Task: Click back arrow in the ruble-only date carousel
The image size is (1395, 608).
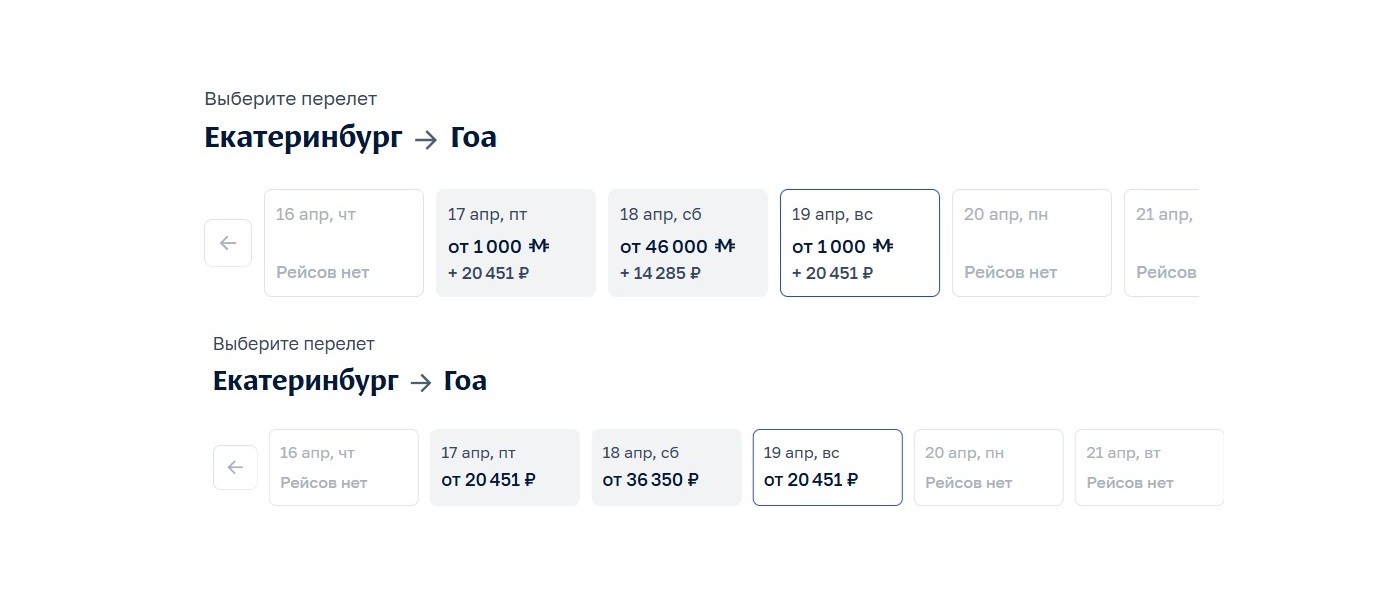Action: pyautogui.click(x=235, y=467)
